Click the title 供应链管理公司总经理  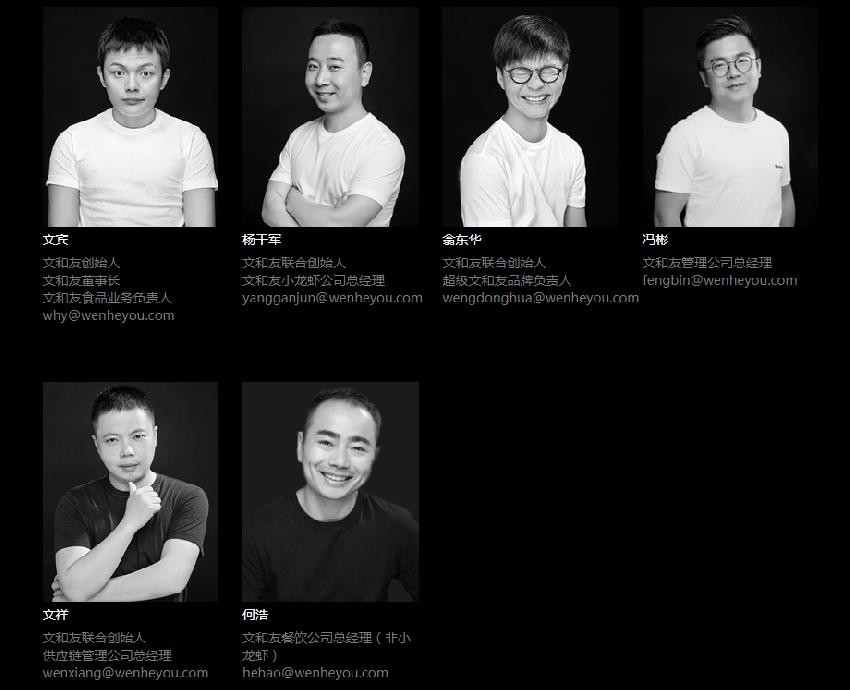coord(107,655)
